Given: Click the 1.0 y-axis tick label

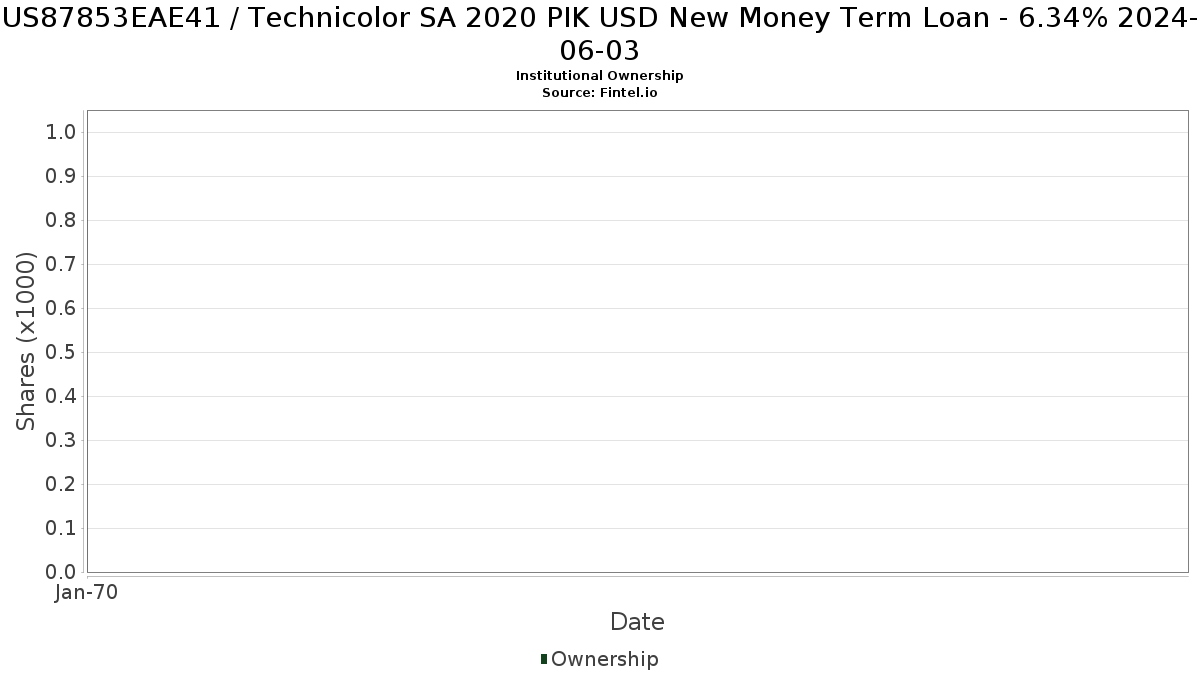Looking at the screenshot, I should [x=61, y=133].
